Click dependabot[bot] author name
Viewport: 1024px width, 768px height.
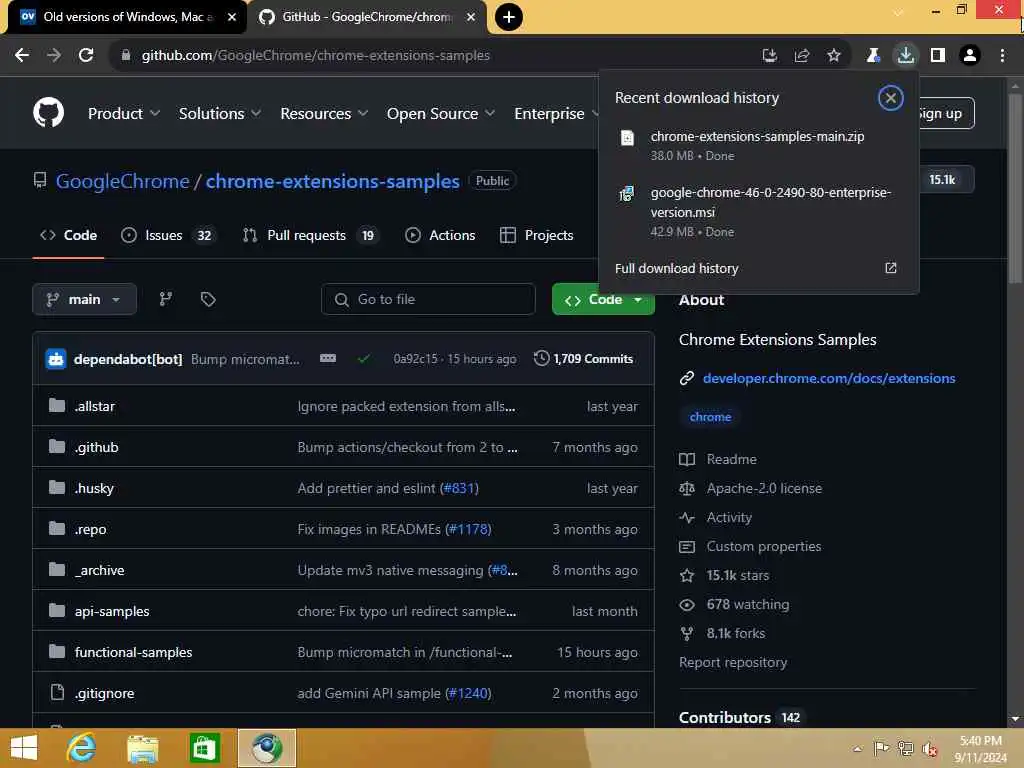(128, 359)
